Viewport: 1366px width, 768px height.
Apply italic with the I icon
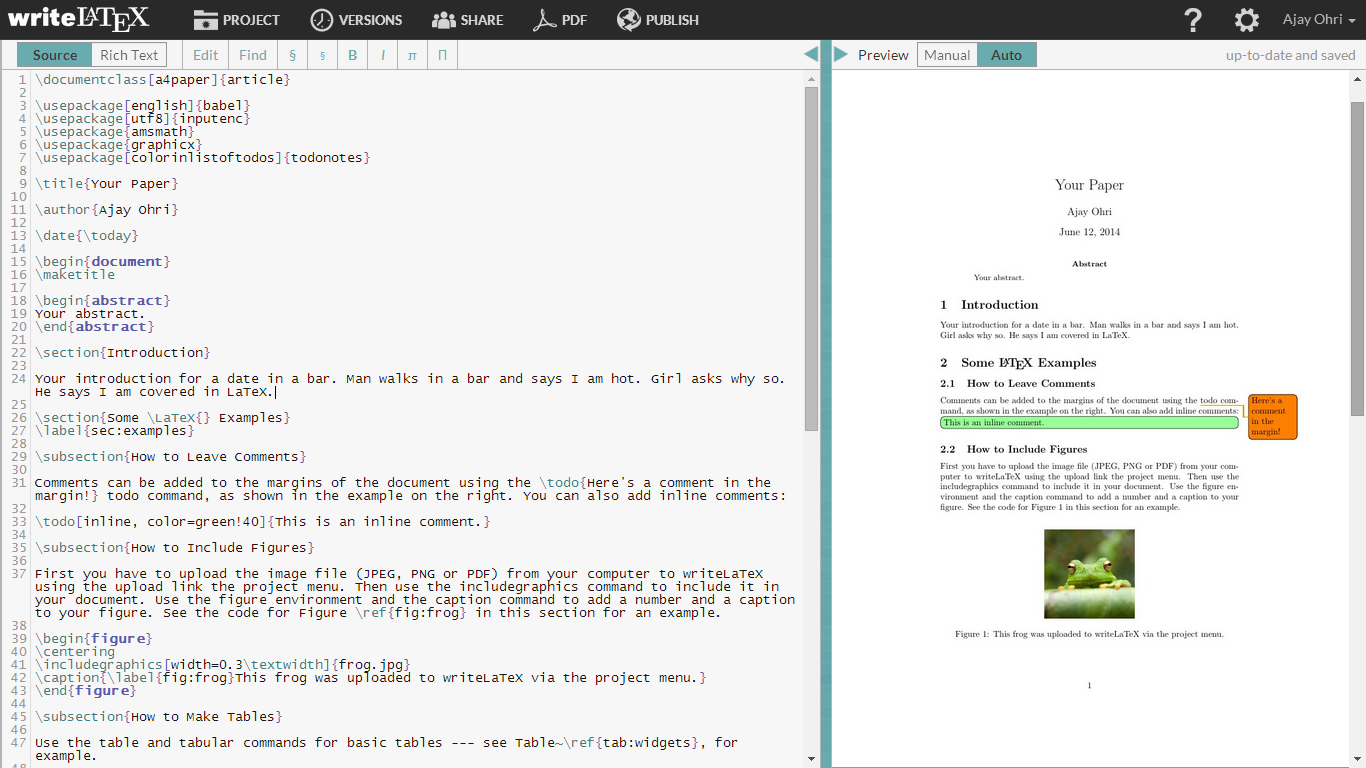click(x=382, y=55)
